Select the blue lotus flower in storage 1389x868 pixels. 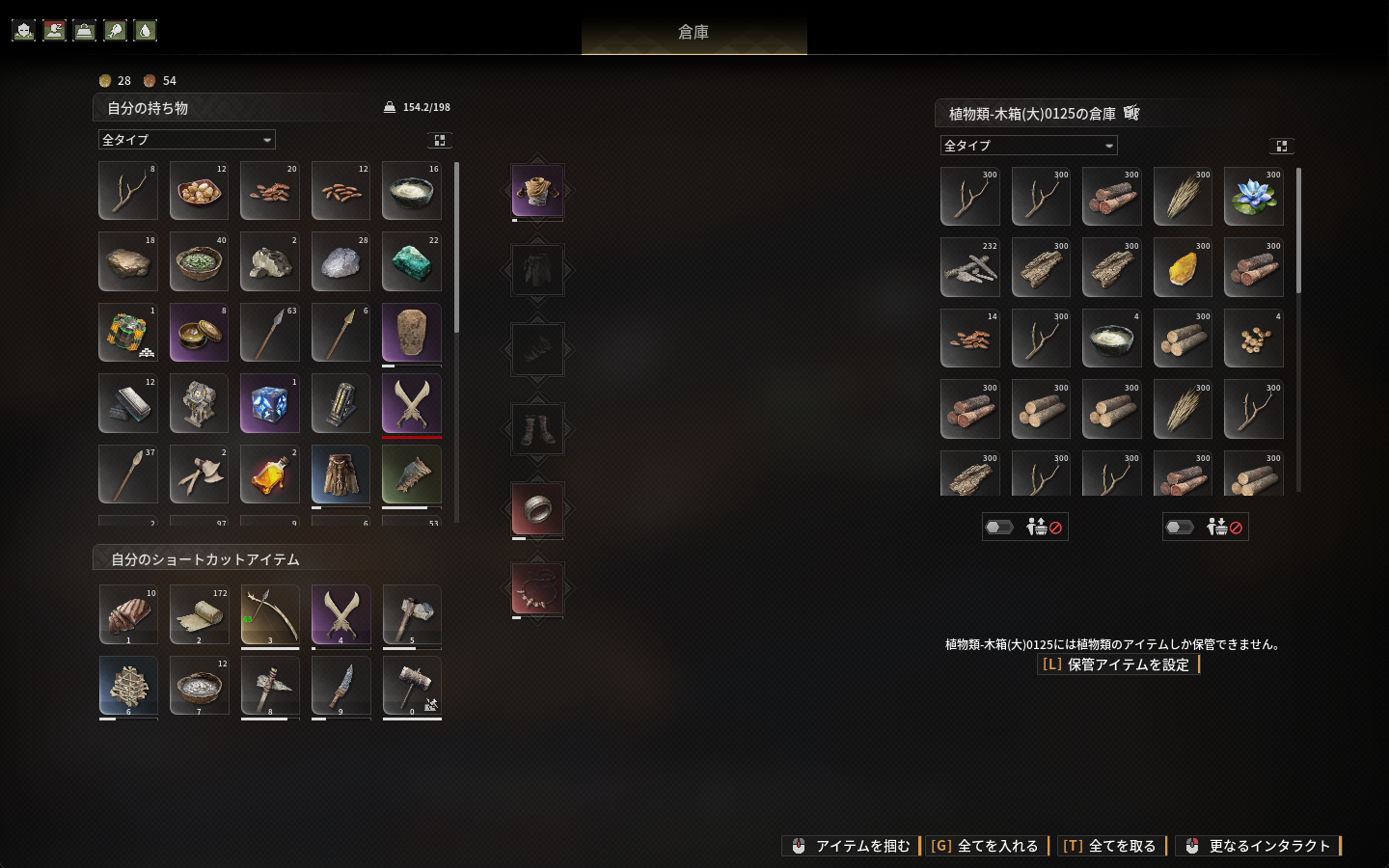1254,197
